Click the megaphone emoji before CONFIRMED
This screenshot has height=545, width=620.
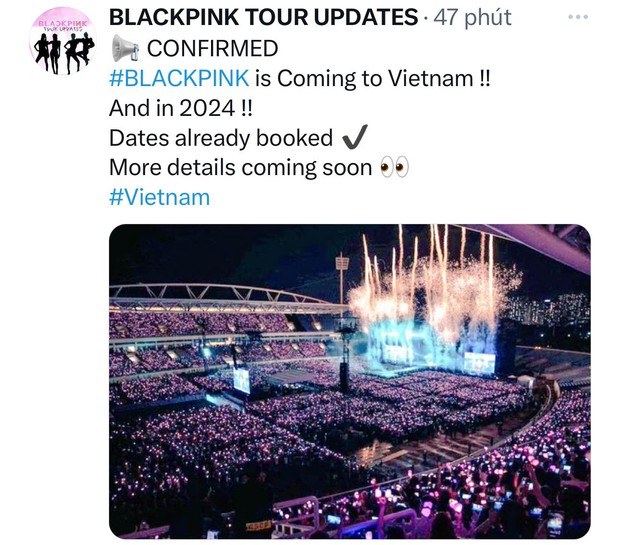(x=124, y=48)
